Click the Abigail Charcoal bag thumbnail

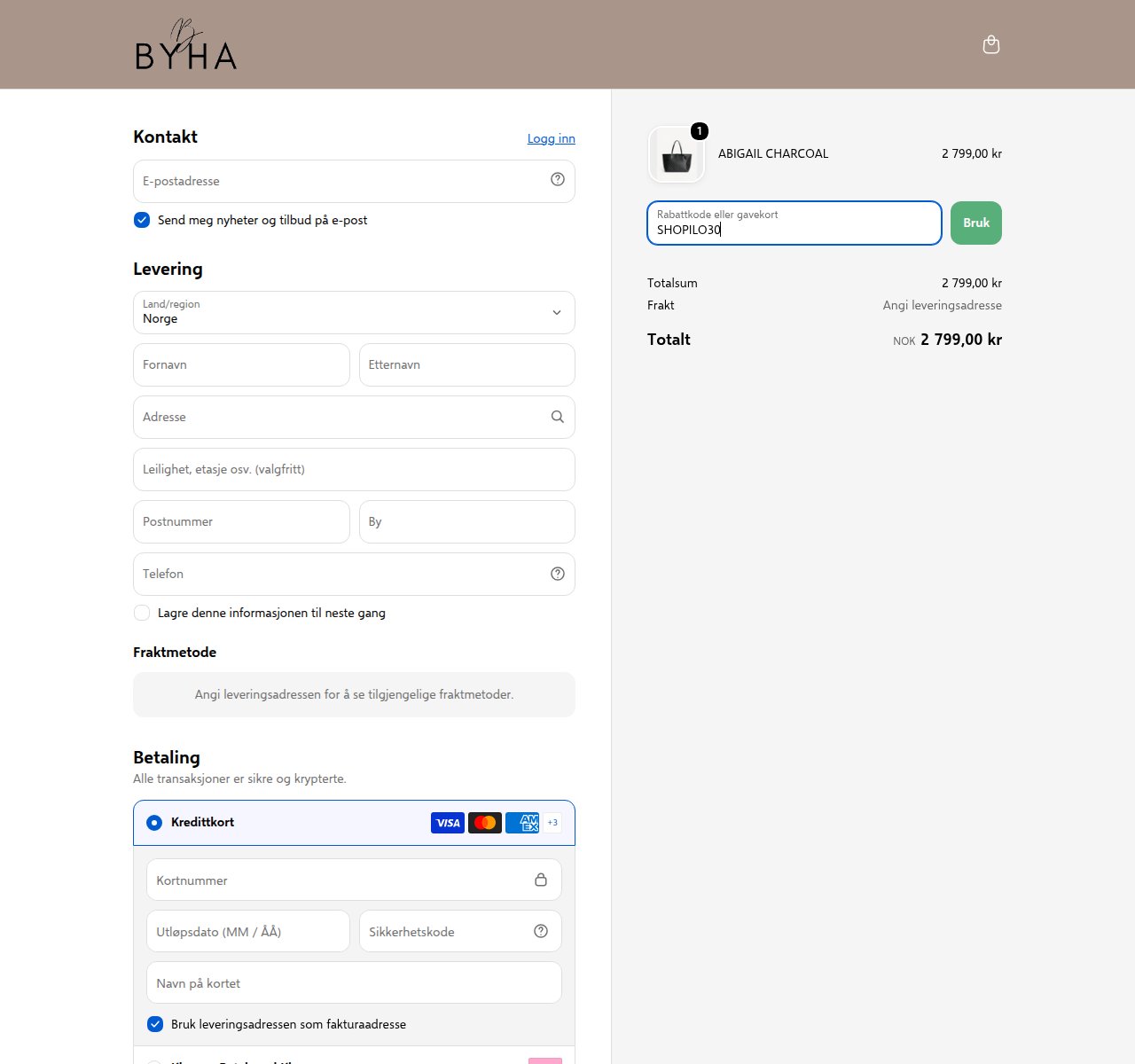[x=677, y=154]
